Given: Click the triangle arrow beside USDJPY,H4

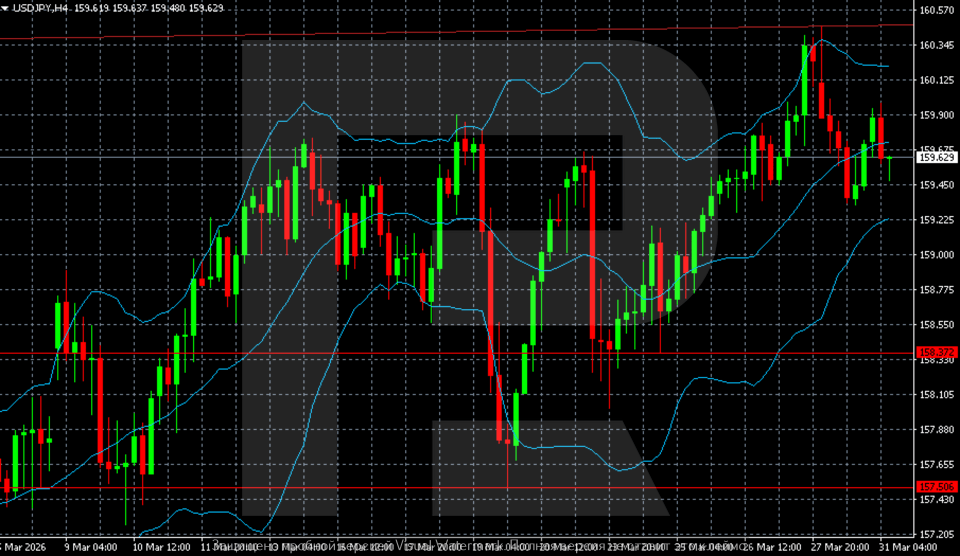Looking at the screenshot, I should point(5,8).
